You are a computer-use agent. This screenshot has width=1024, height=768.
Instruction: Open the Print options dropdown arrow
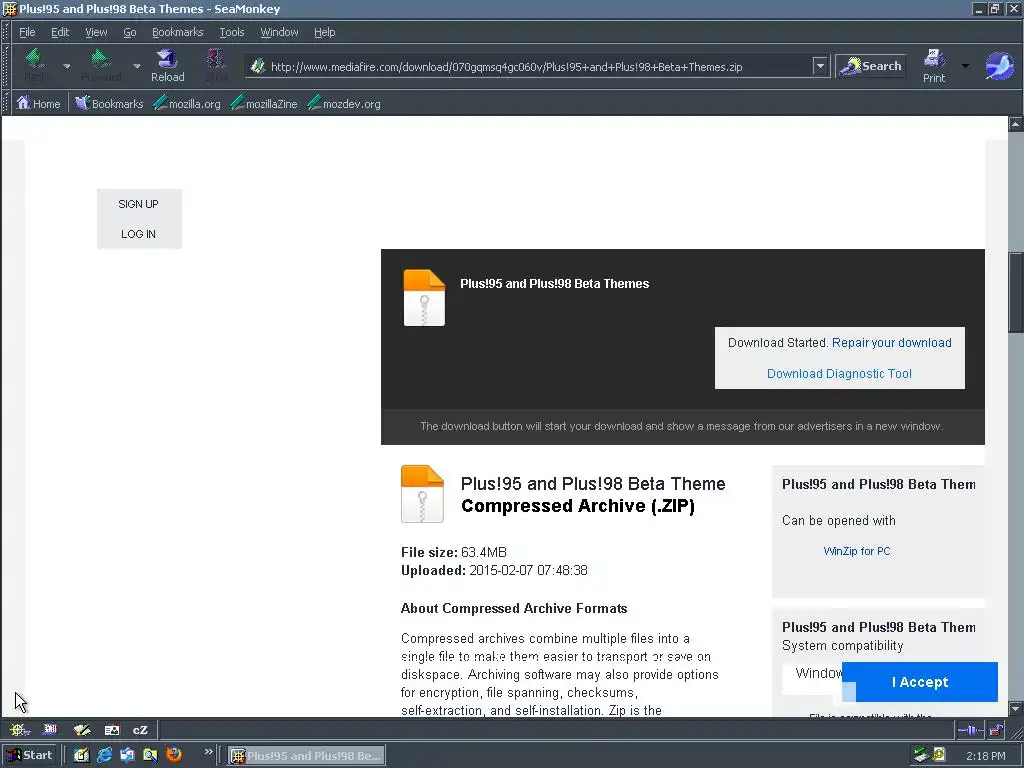point(965,66)
